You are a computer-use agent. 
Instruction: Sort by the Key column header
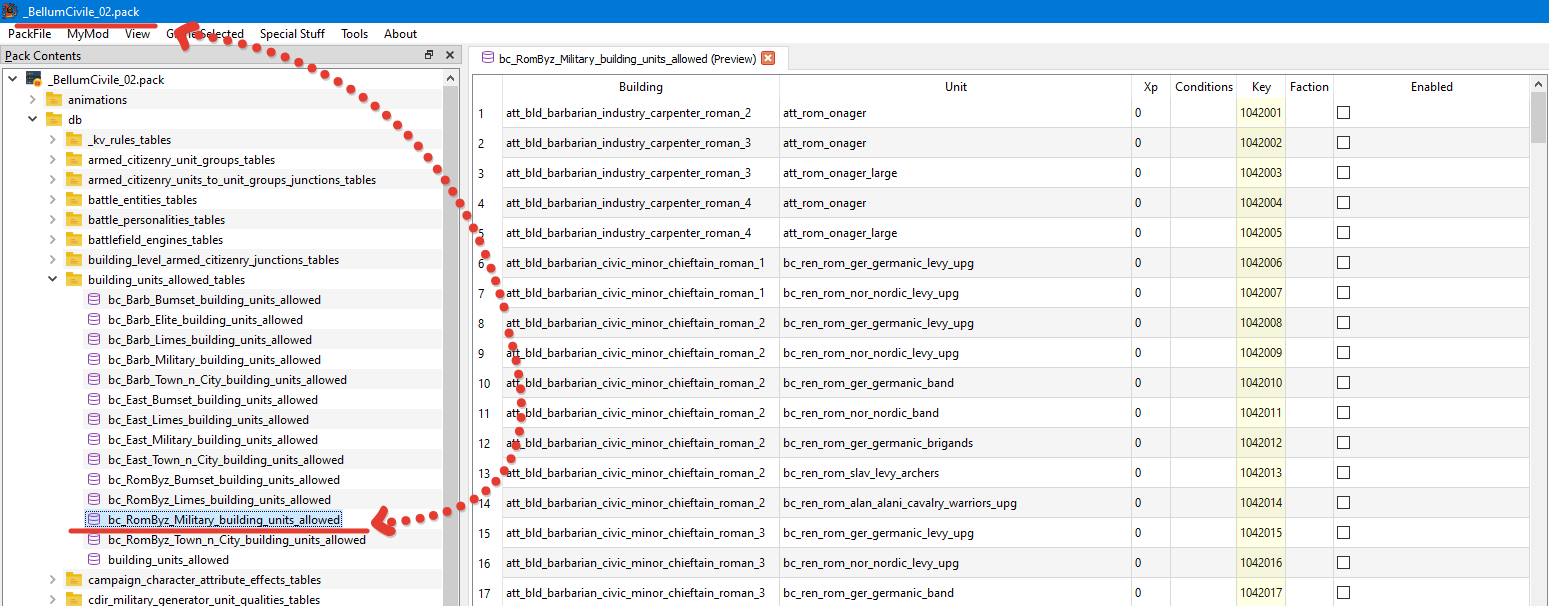[1261, 87]
